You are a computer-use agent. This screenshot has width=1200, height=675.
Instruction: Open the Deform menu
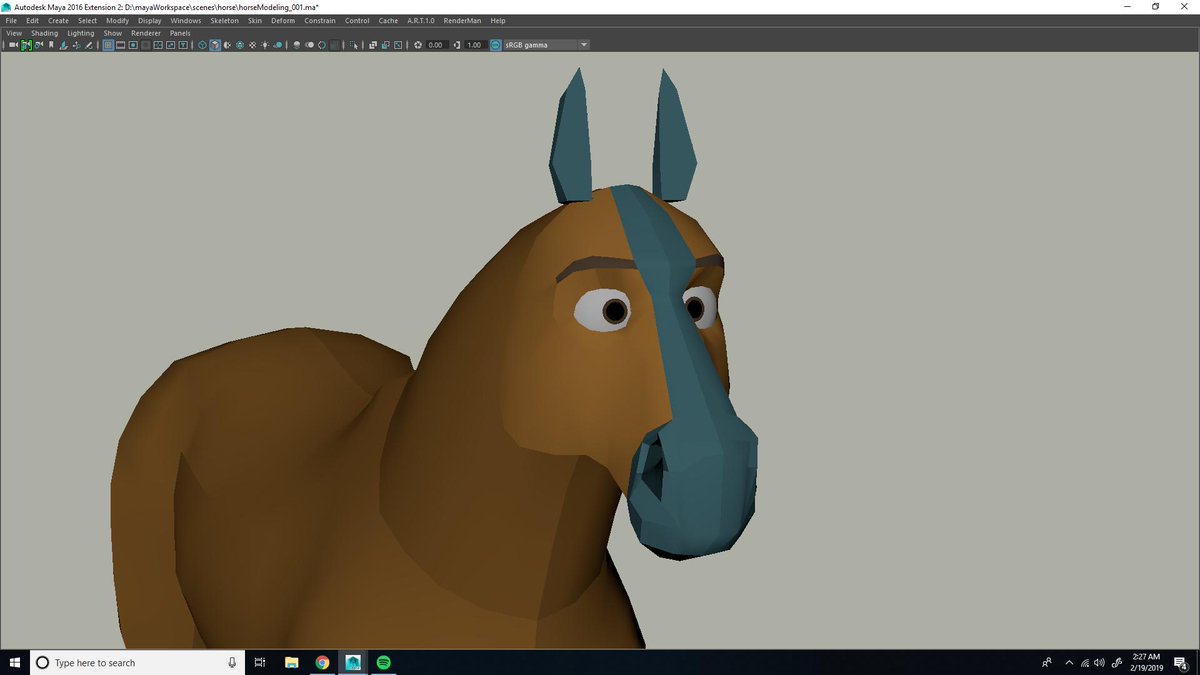283,20
